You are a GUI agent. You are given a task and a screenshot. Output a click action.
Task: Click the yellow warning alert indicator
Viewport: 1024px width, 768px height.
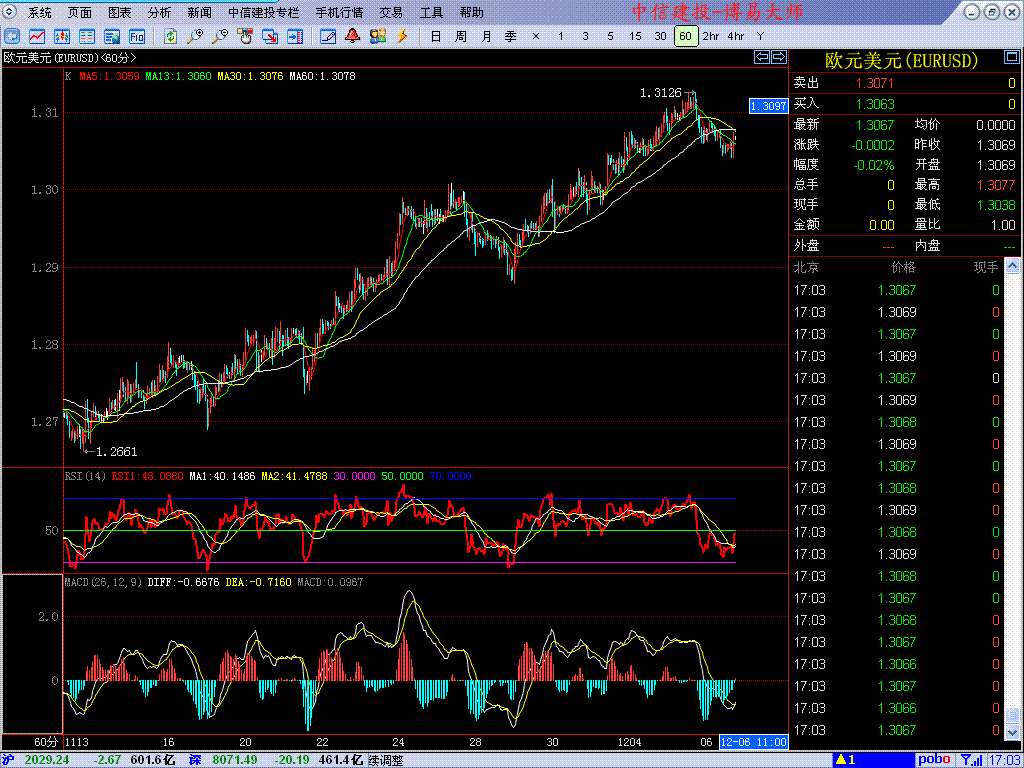coord(846,760)
